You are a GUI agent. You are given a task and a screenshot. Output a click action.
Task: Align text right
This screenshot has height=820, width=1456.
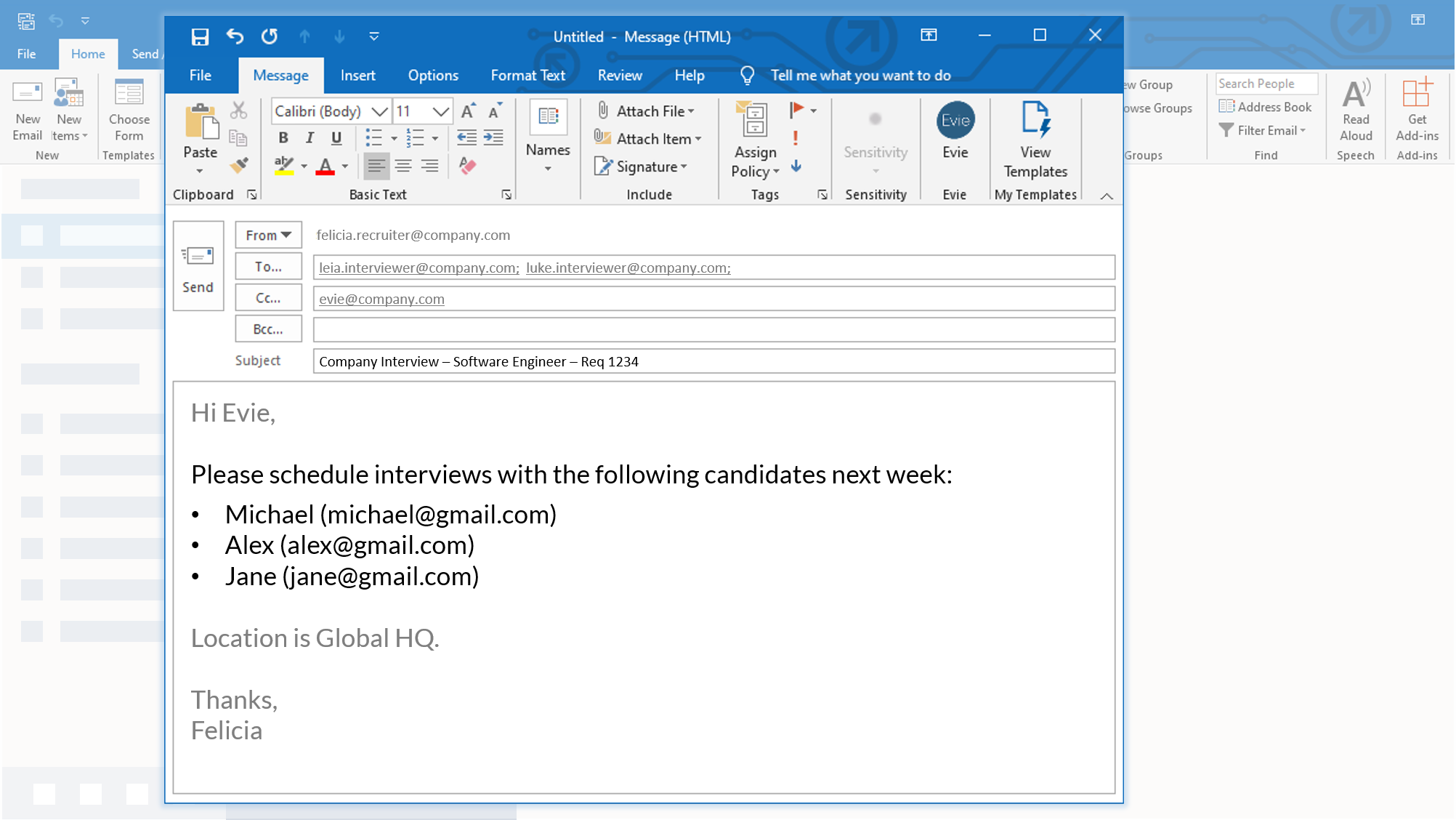tap(430, 166)
